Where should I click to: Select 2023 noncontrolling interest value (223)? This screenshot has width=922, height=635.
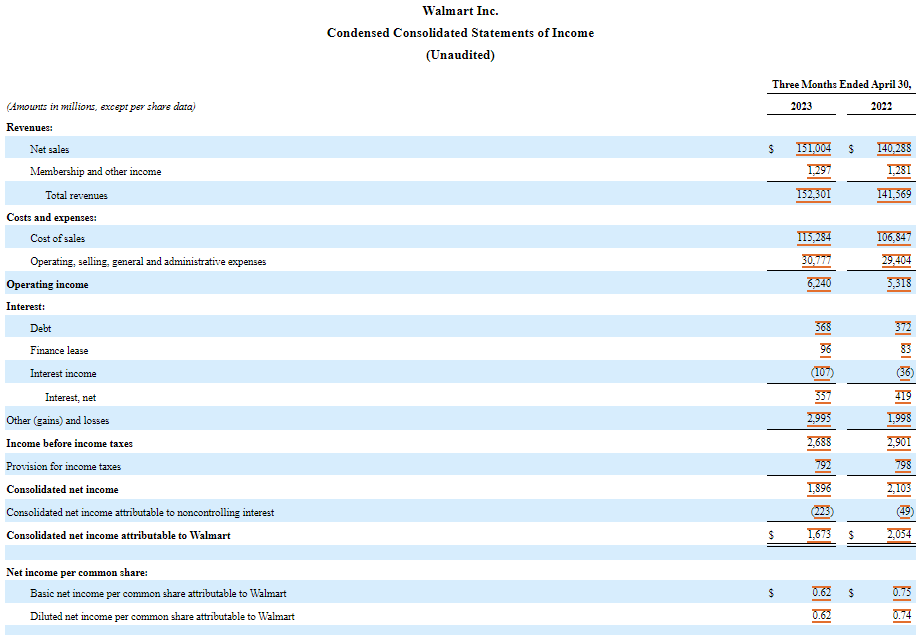click(822, 512)
